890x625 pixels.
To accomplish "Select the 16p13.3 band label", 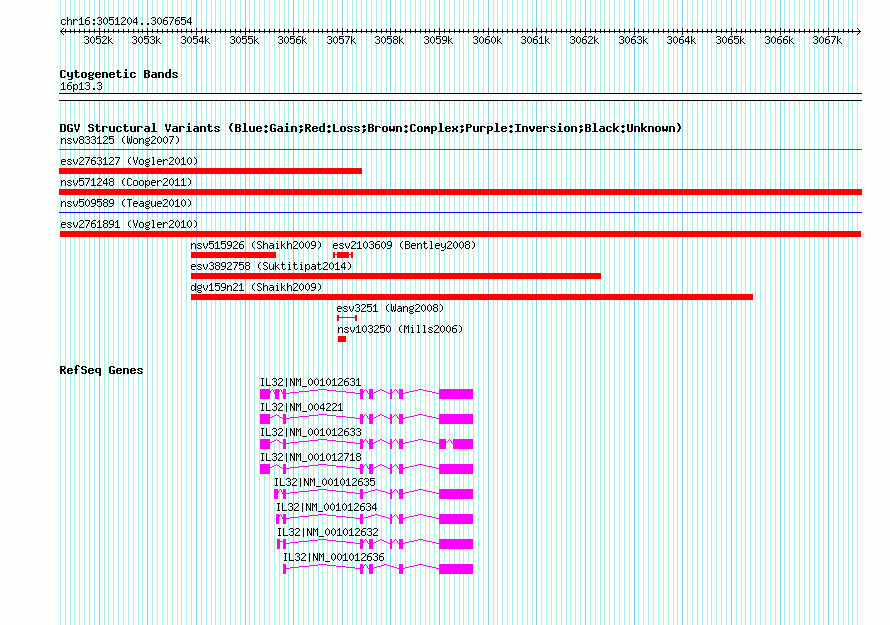I will pyautogui.click(x=81, y=86).
